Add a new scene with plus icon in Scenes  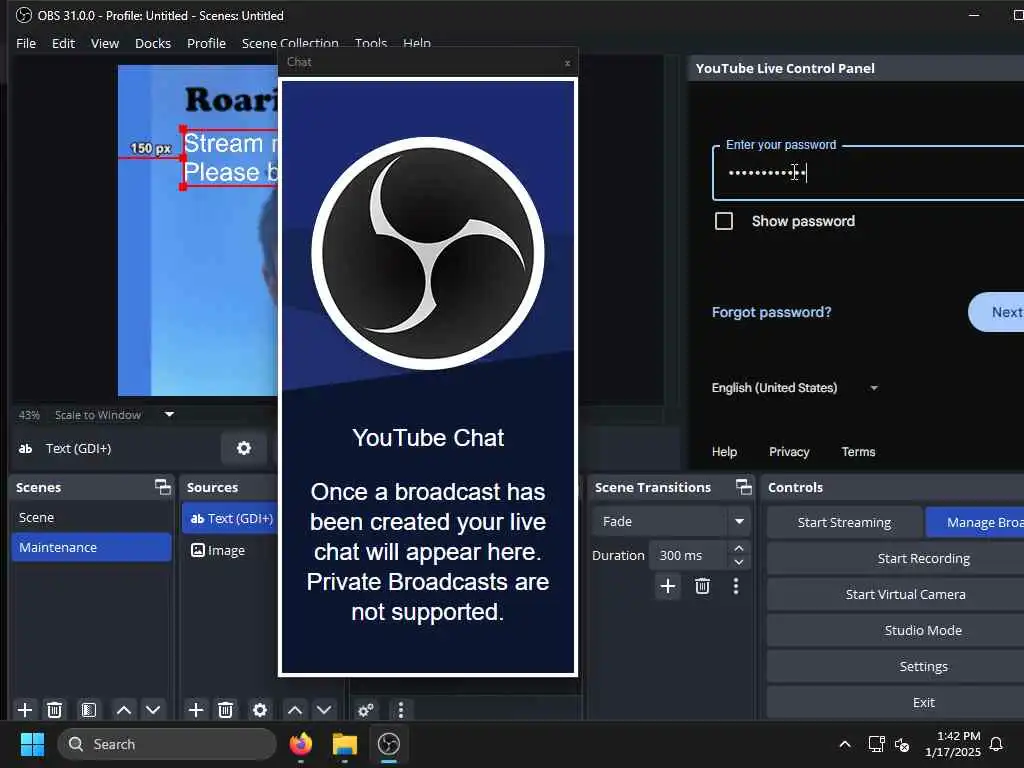pyautogui.click(x=25, y=710)
